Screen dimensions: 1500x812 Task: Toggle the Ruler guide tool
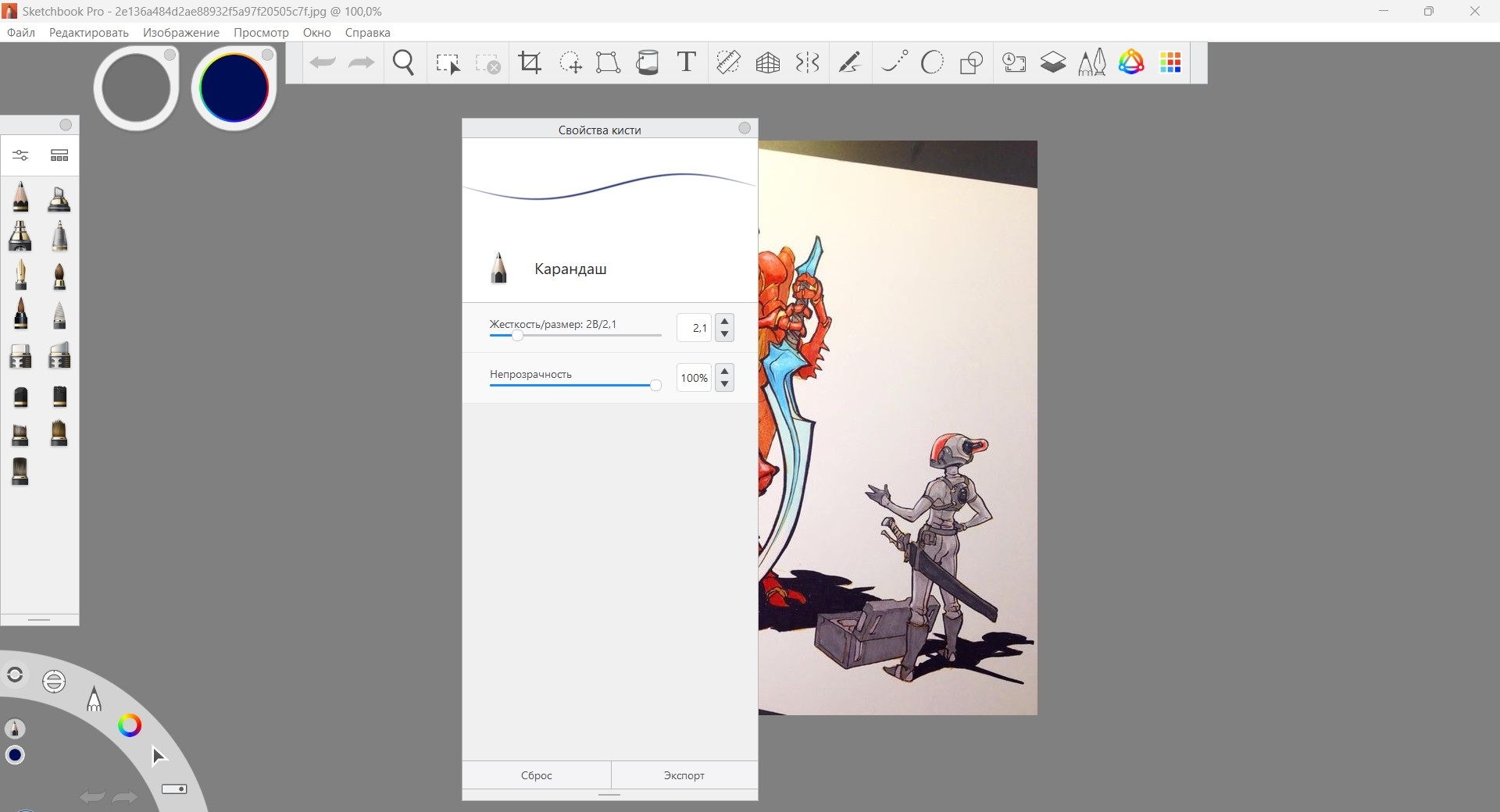point(728,62)
